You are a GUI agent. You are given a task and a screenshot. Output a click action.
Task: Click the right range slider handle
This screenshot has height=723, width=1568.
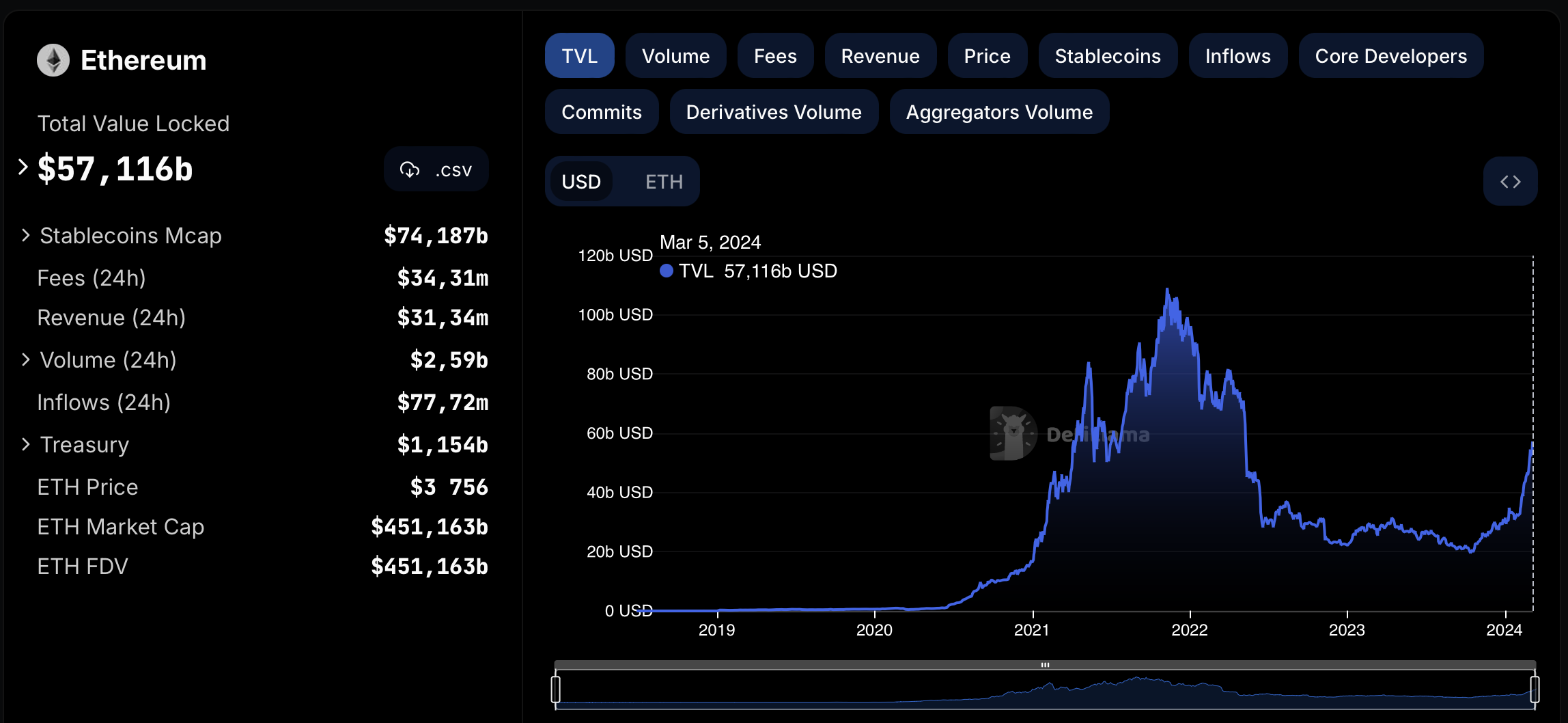click(1535, 689)
